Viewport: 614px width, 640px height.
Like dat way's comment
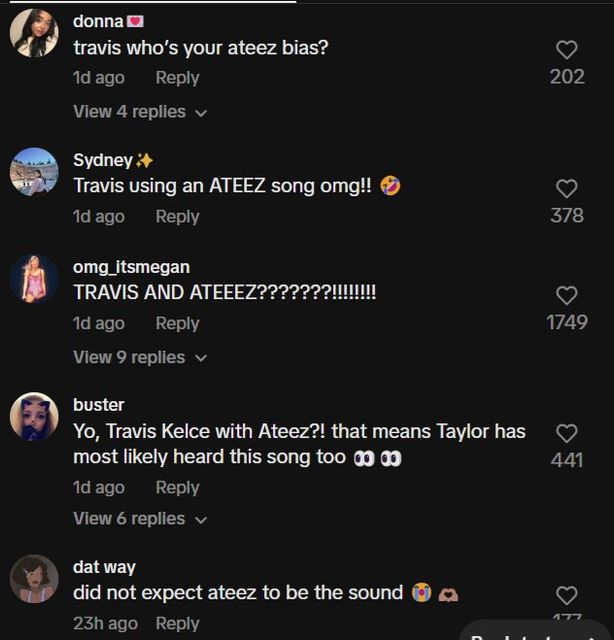coord(567,596)
